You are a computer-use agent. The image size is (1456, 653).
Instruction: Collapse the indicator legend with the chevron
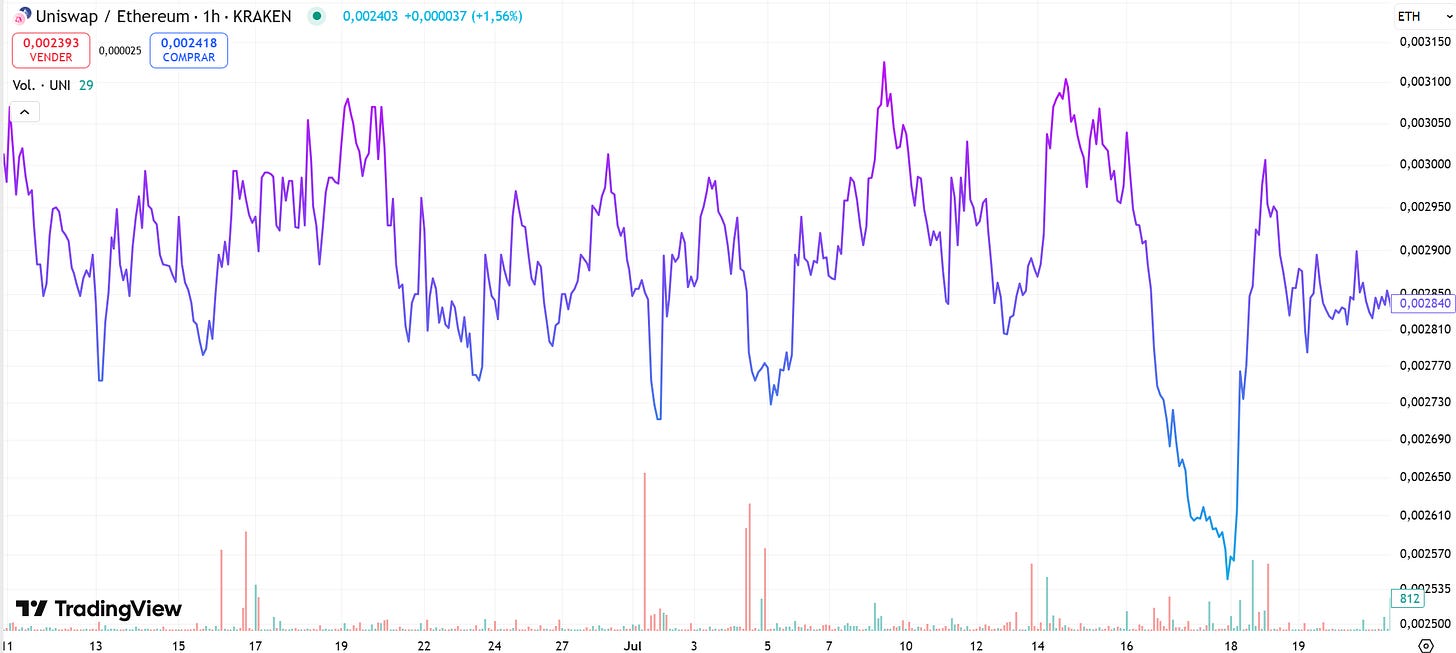[x=26, y=112]
